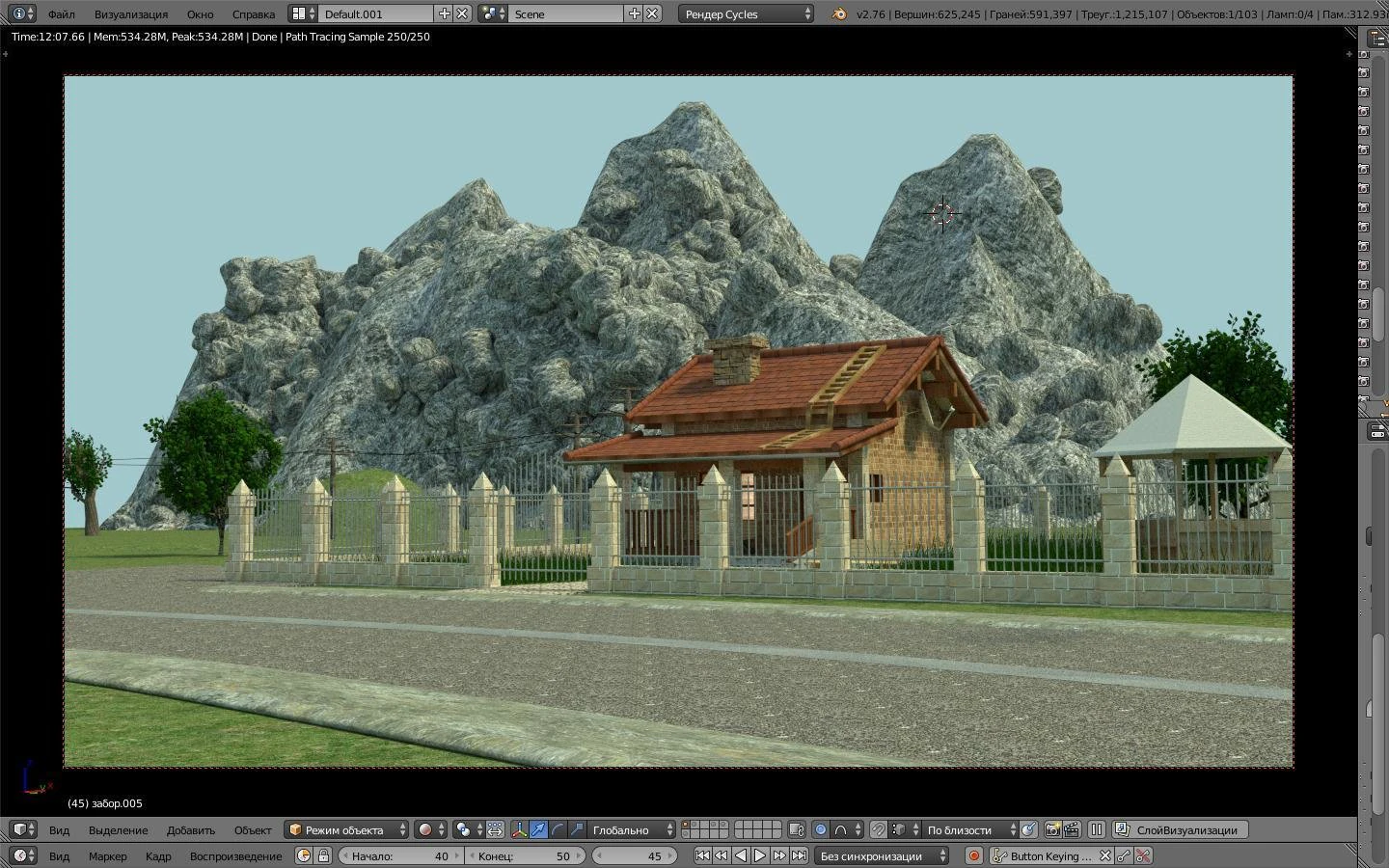This screenshot has height=868, width=1389.
Task: Open proportional falloff type selector
Action: tap(848, 829)
